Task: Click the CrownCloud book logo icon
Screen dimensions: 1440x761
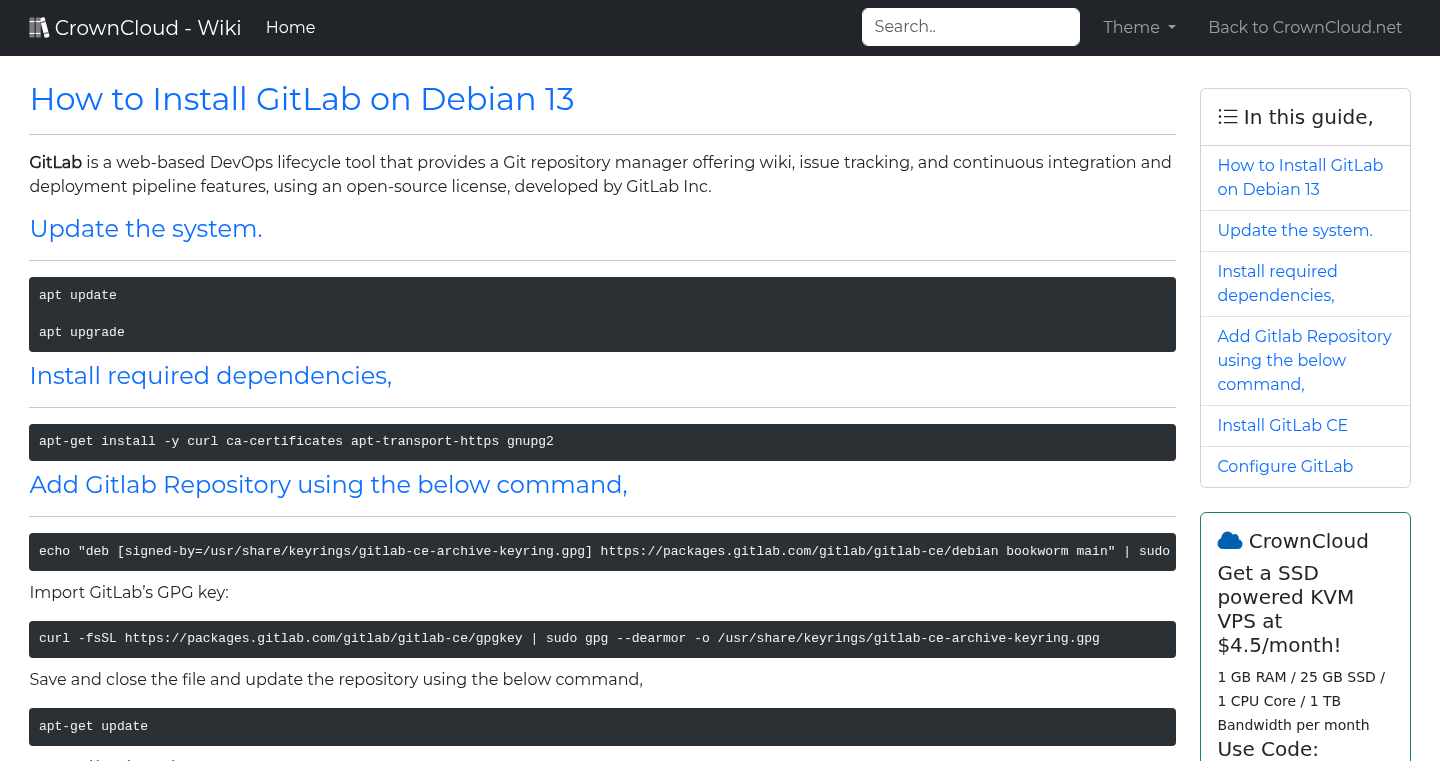Action: [x=39, y=26]
